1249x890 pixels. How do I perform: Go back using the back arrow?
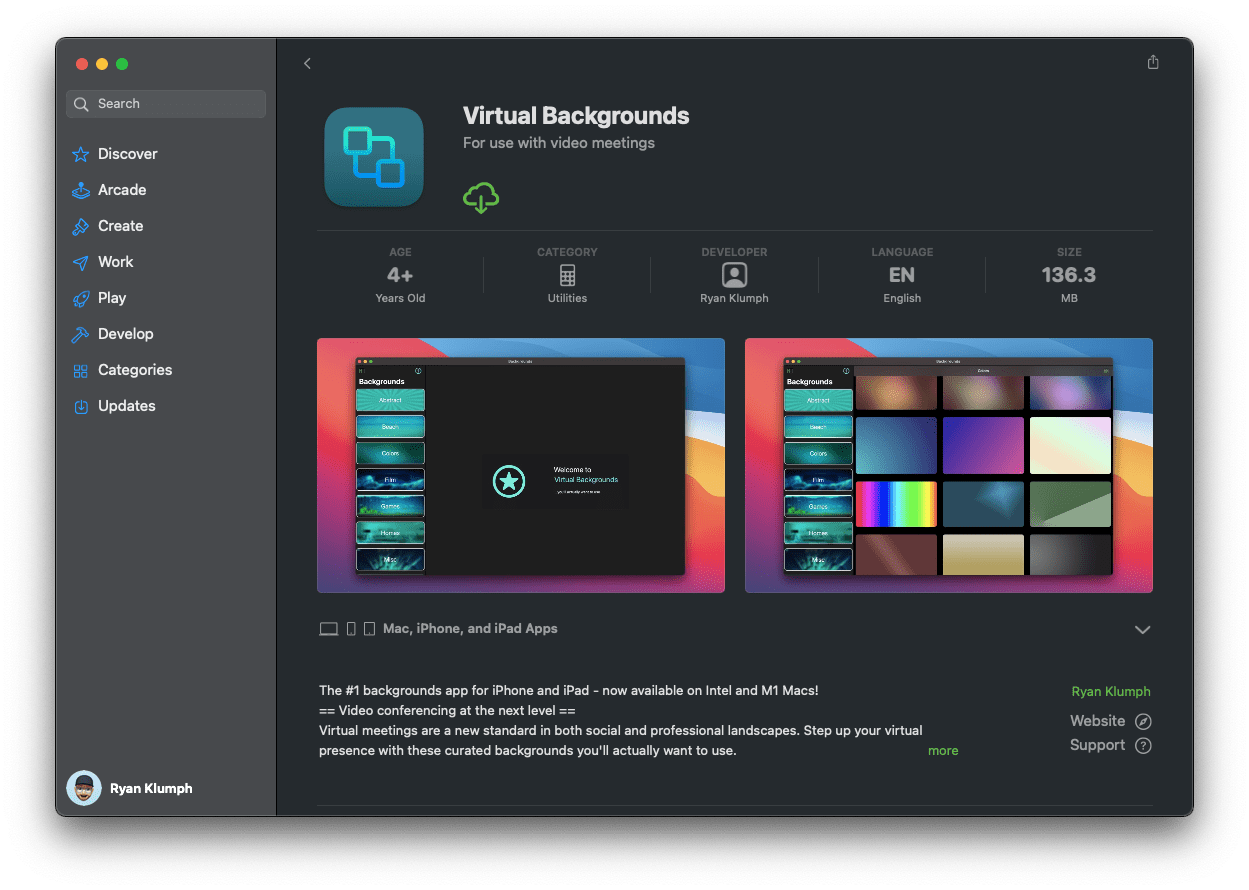pyautogui.click(x=307, y=62)
